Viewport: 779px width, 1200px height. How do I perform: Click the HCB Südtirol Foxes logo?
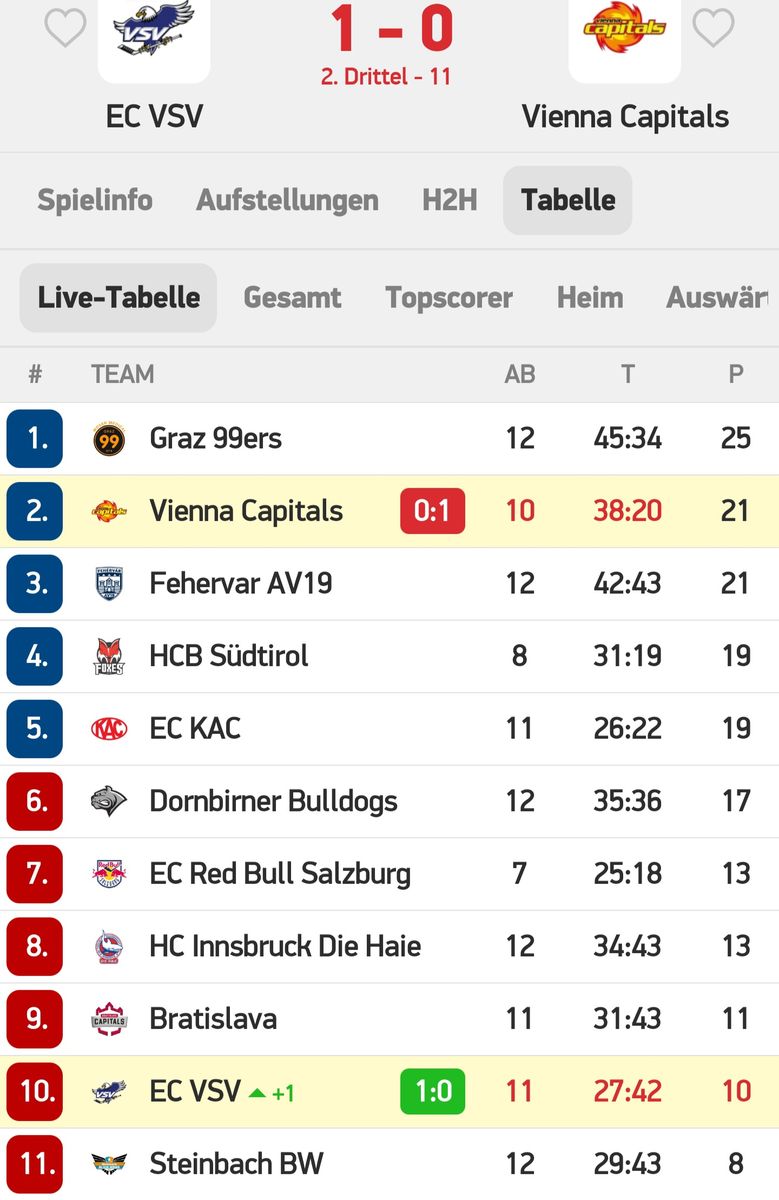(109, 657)
